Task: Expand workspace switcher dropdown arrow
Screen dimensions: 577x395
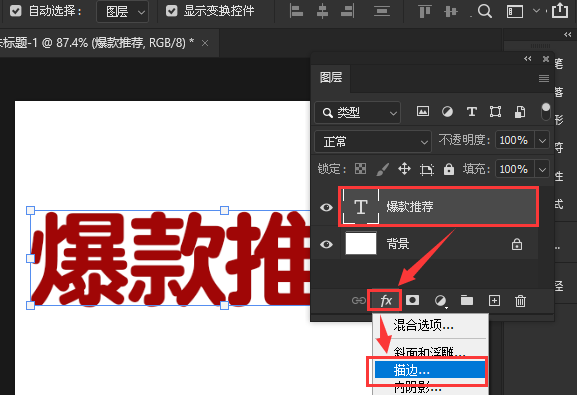Action: coord(537,11)
